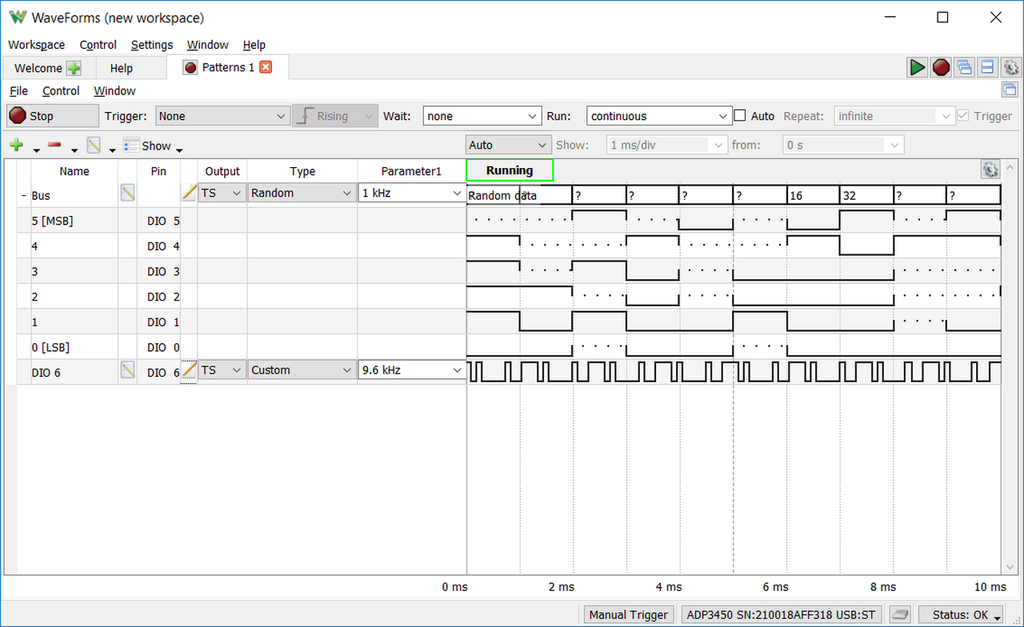1024x627 pixels.
Task: Click the red minus Remove signal icon
Action: (54, 146)
